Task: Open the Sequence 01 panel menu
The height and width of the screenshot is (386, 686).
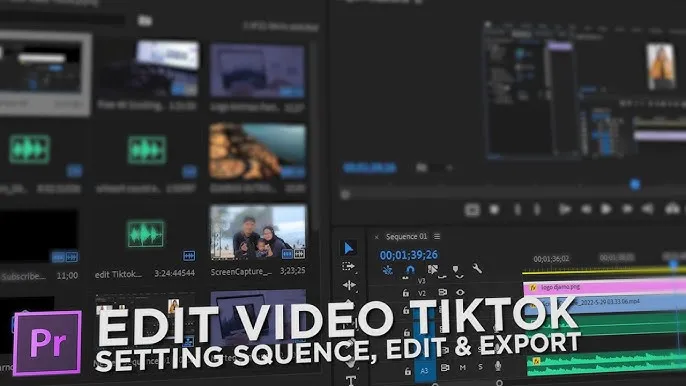Action: [x=437, y=236]
